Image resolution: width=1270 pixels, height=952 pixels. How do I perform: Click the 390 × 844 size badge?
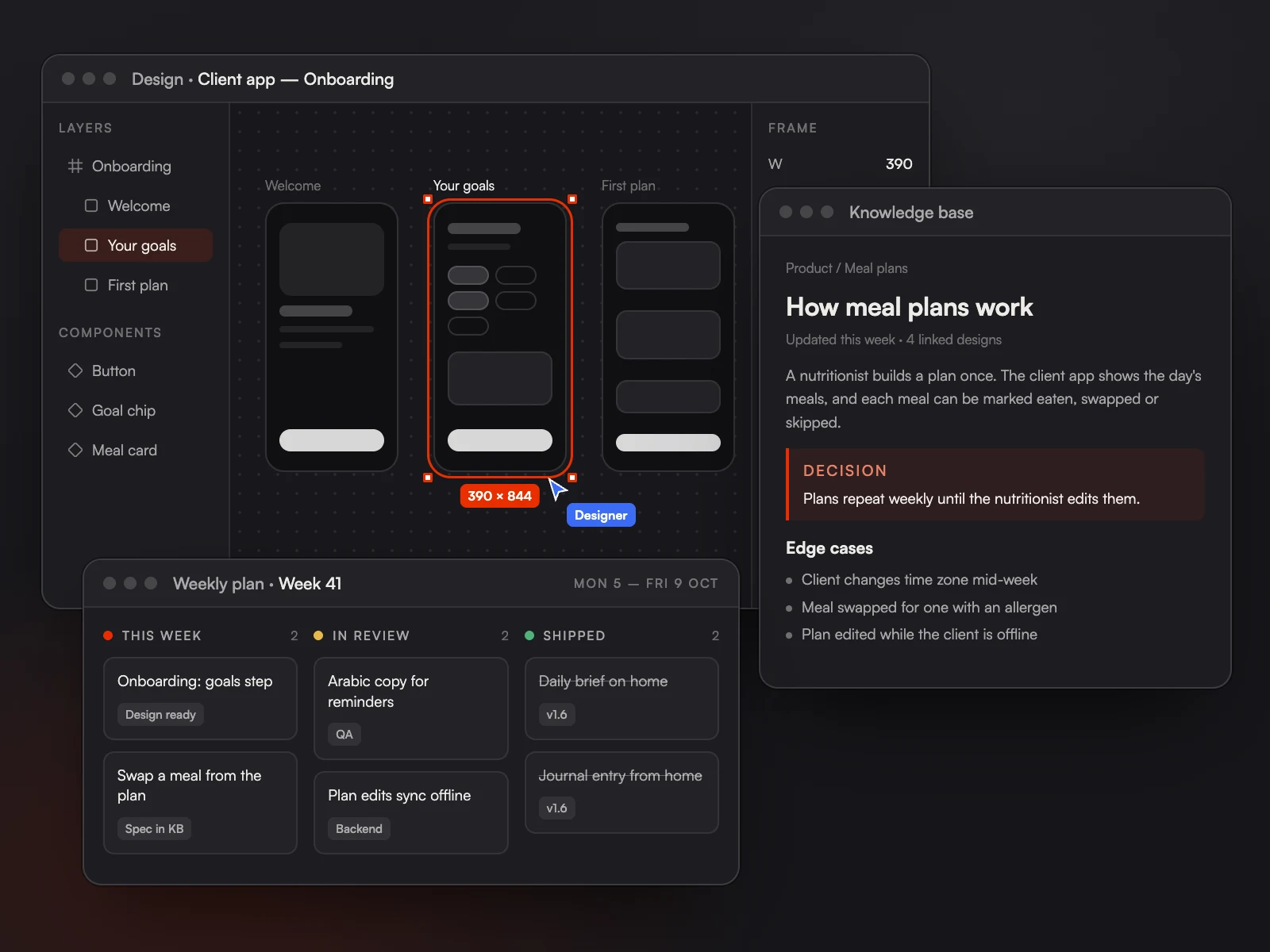pyautogui.click(x=499, y=496)
